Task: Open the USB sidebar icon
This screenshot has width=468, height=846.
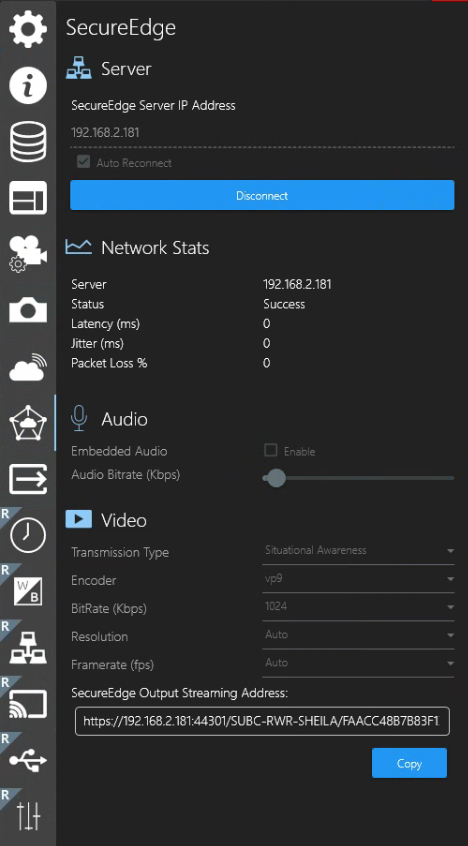Action: click(x=28, y=760)
